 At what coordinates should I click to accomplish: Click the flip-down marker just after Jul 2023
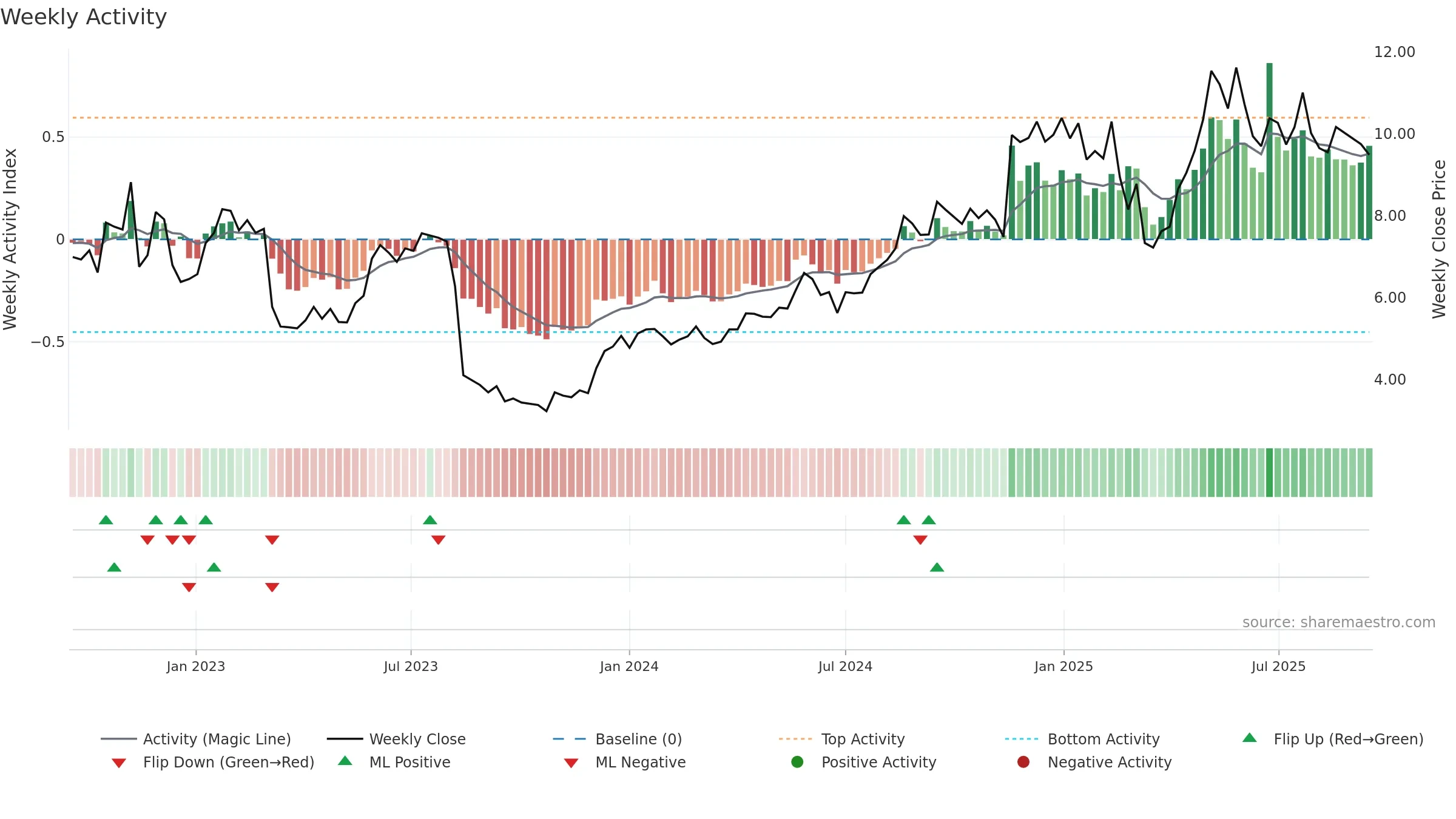coord(439,540)
